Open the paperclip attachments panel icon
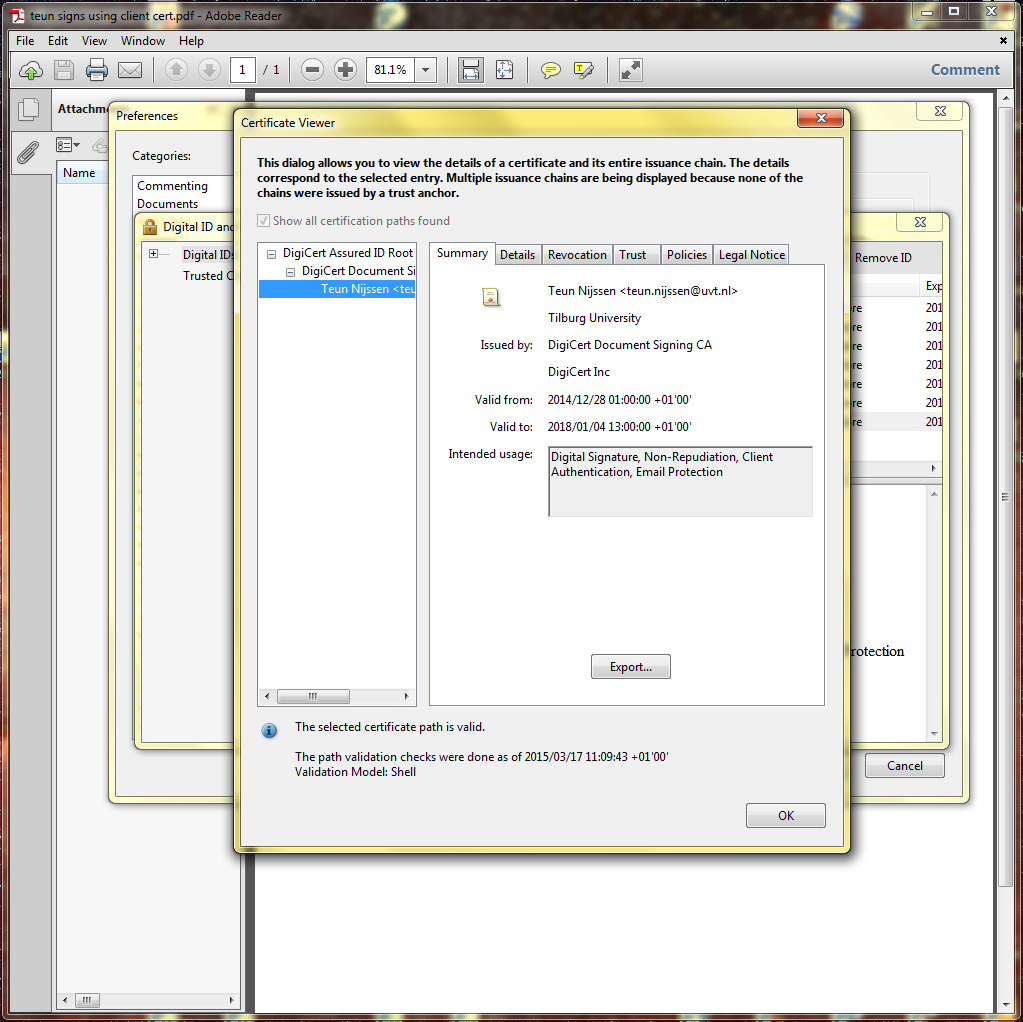1023x1022 pixels. (28, 152)
